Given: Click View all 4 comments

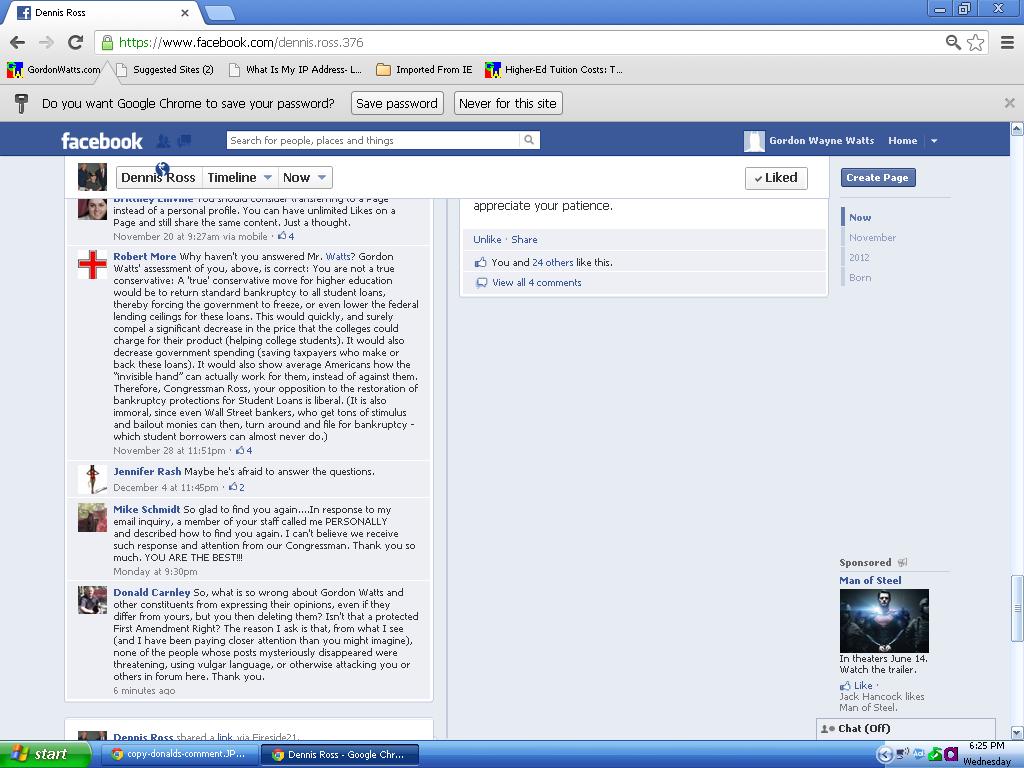Looking at the screenshot, I should point(537,283).
